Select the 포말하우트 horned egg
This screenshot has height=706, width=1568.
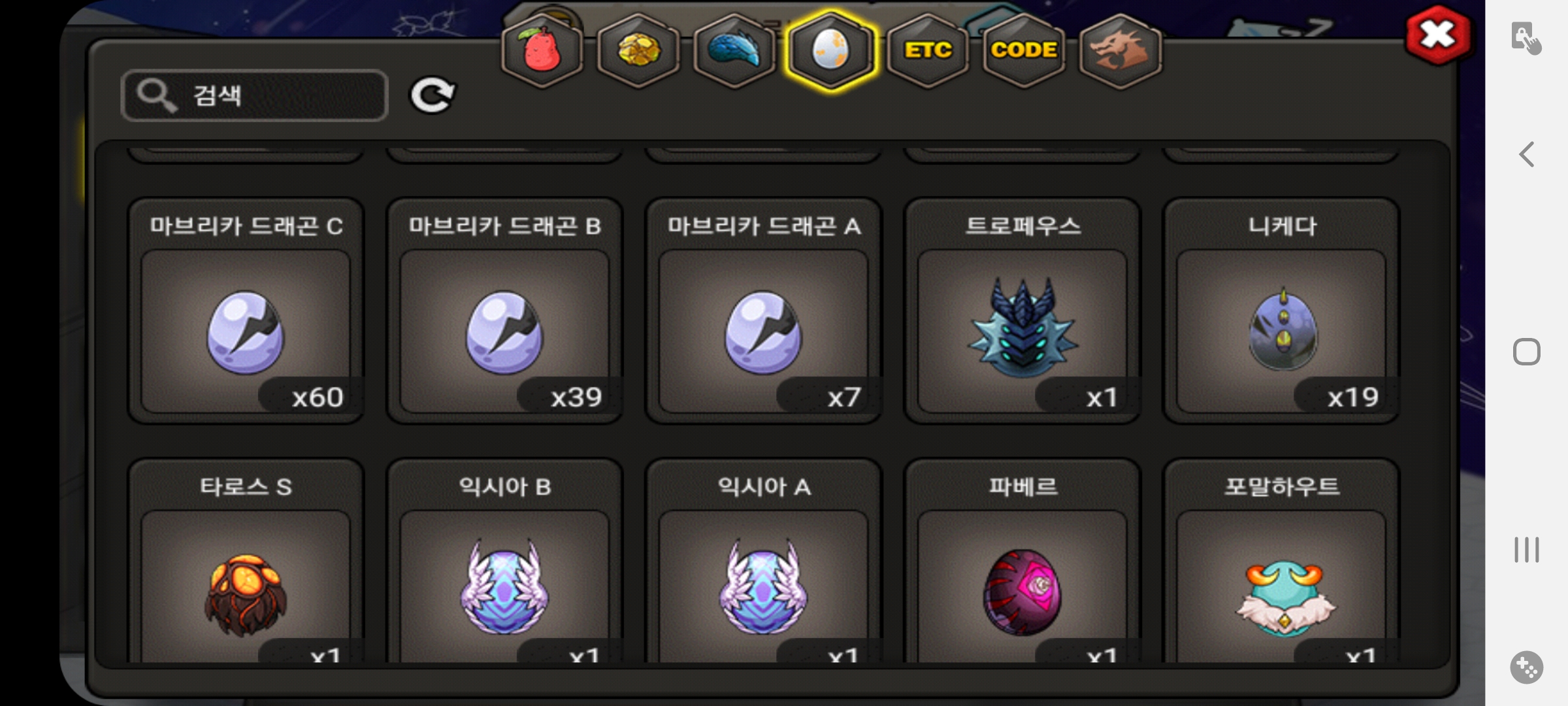click(x=1281, y=562)
